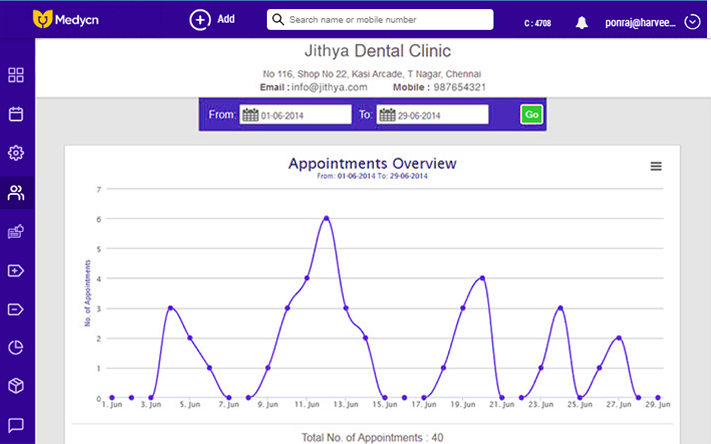The width and height of the screenshot is (711, 444).
Task: Open the inventory box icon in sidebar
Action: 16,386
